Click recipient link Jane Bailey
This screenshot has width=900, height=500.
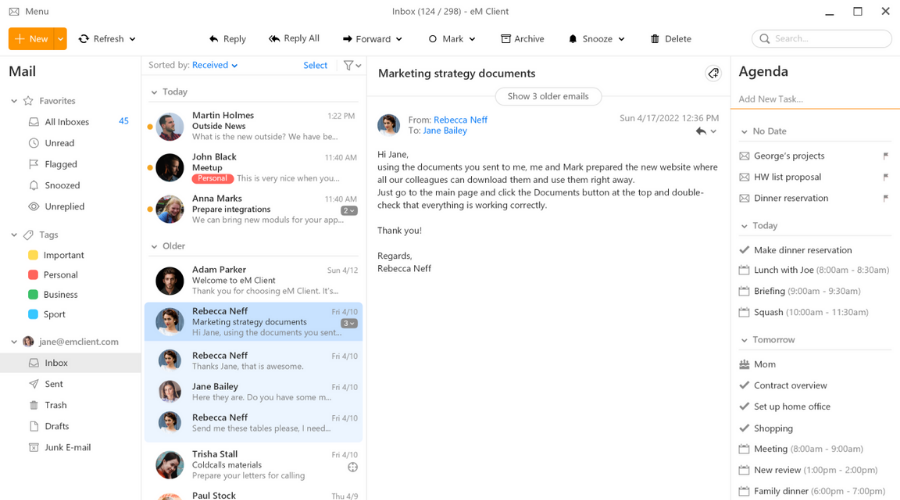point(445,130)
